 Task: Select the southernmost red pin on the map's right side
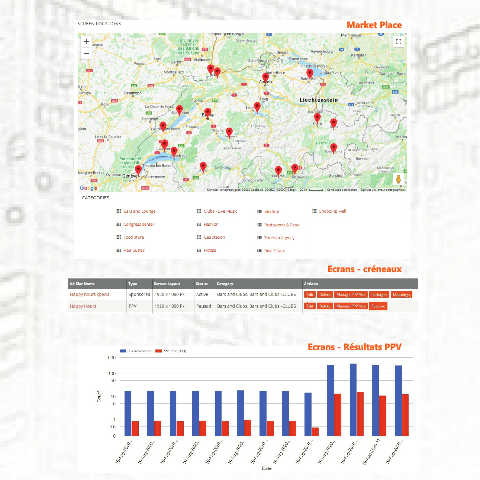pos(333,148)
